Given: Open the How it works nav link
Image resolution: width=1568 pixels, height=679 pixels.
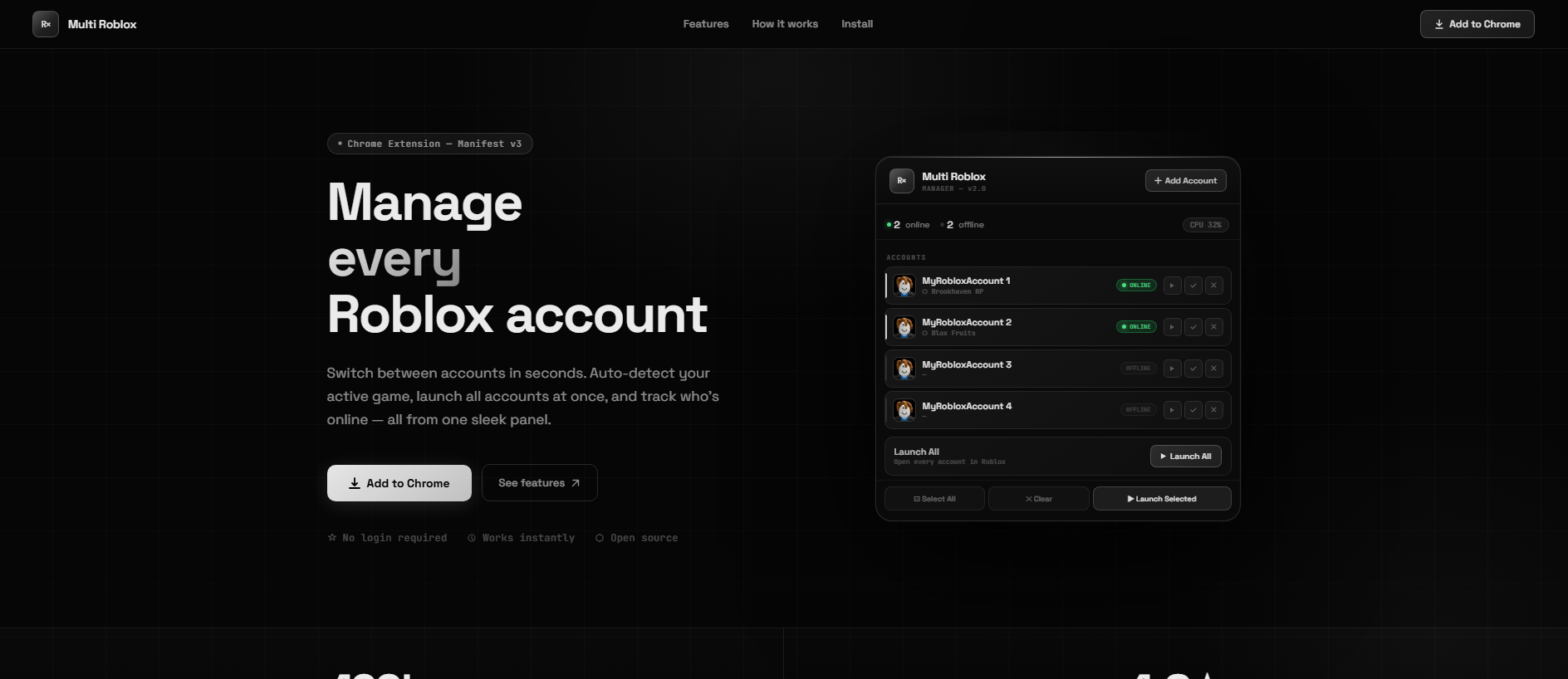Looking at the screenshot, I should click(x=785, y=24).
